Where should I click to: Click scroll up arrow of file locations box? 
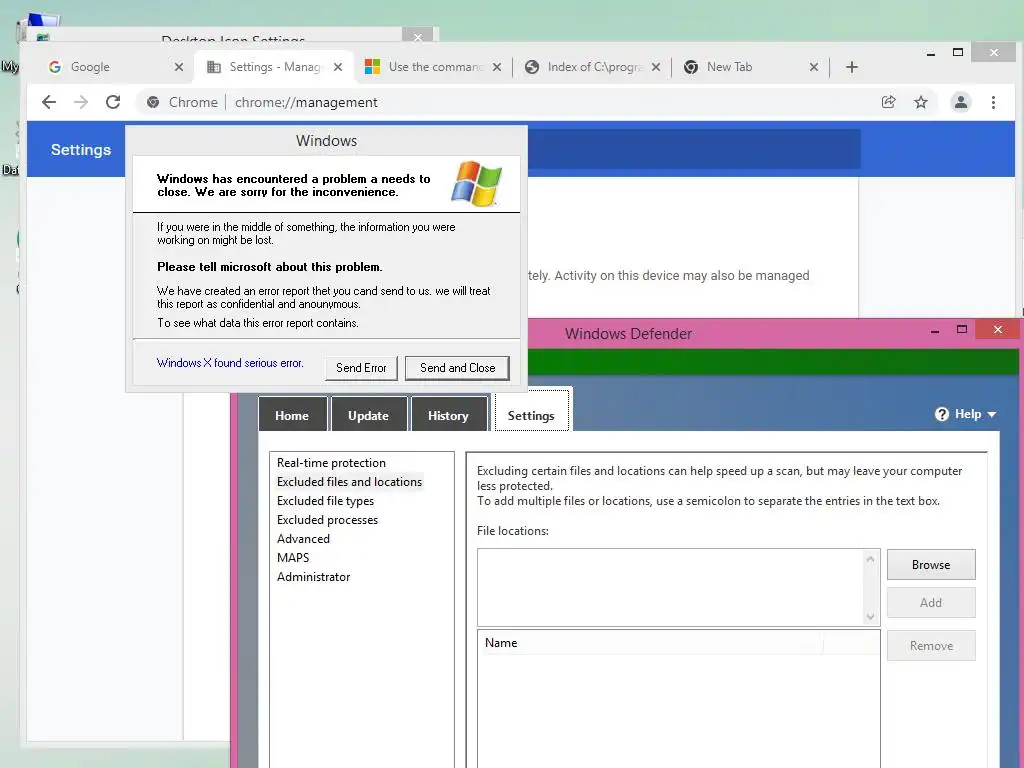coord(871,559)
